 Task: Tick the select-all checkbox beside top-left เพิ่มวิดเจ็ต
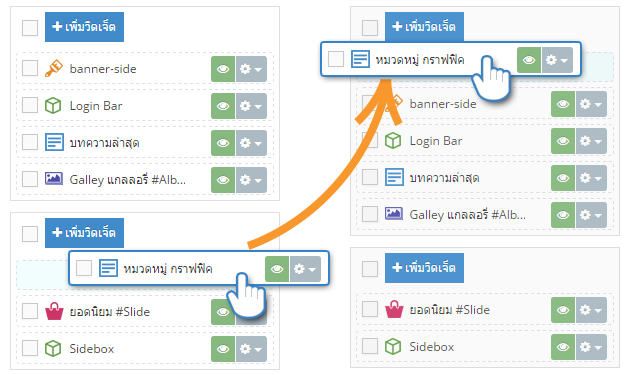[30, 28]
